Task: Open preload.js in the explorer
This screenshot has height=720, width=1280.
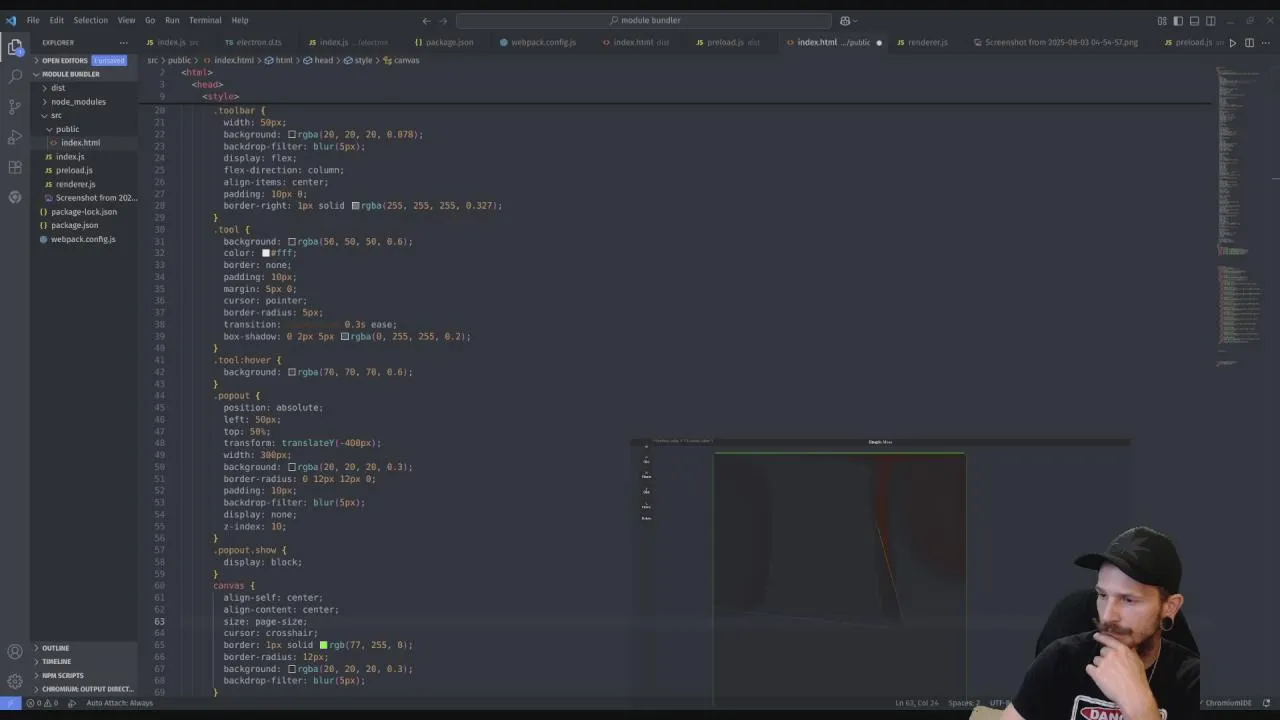Action: [x=74, y=170]
